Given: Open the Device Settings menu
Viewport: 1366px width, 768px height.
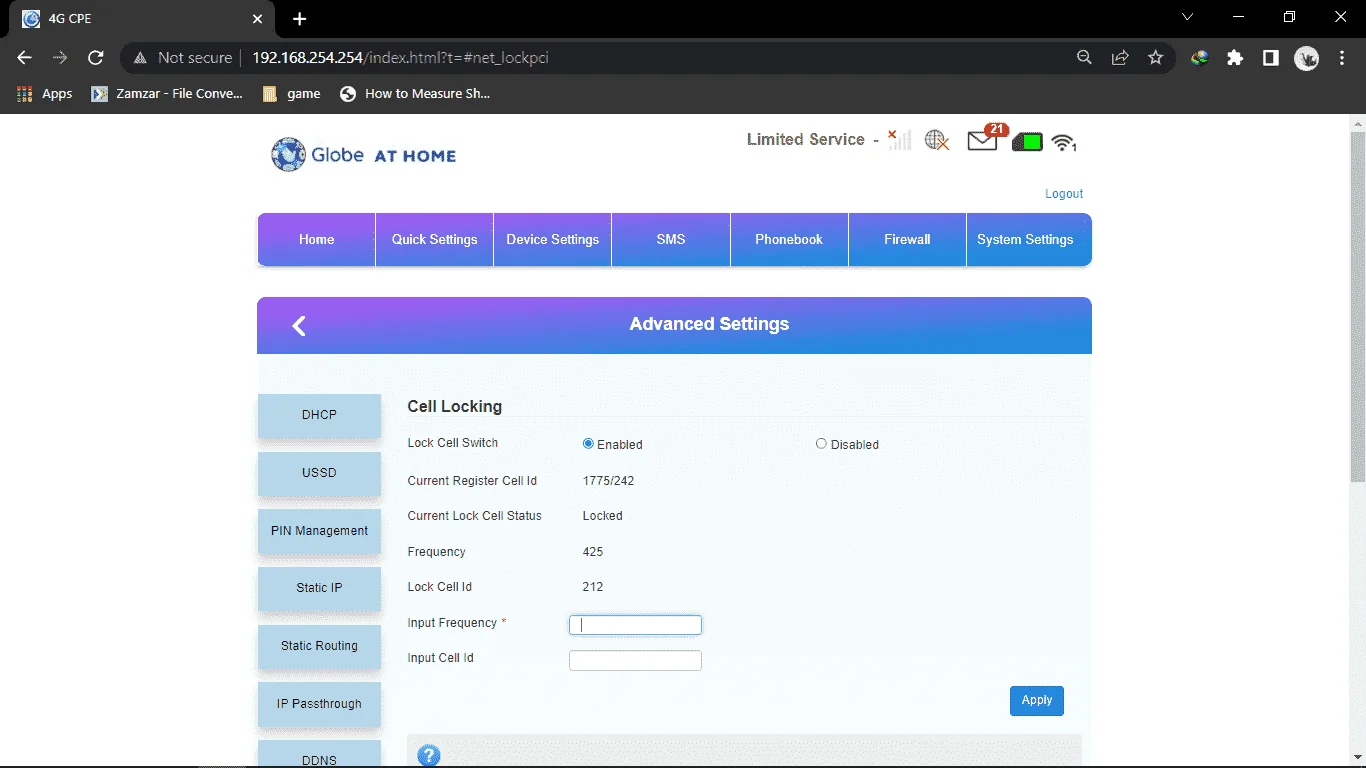Looking at the screenshot, I should click(552, 240).
